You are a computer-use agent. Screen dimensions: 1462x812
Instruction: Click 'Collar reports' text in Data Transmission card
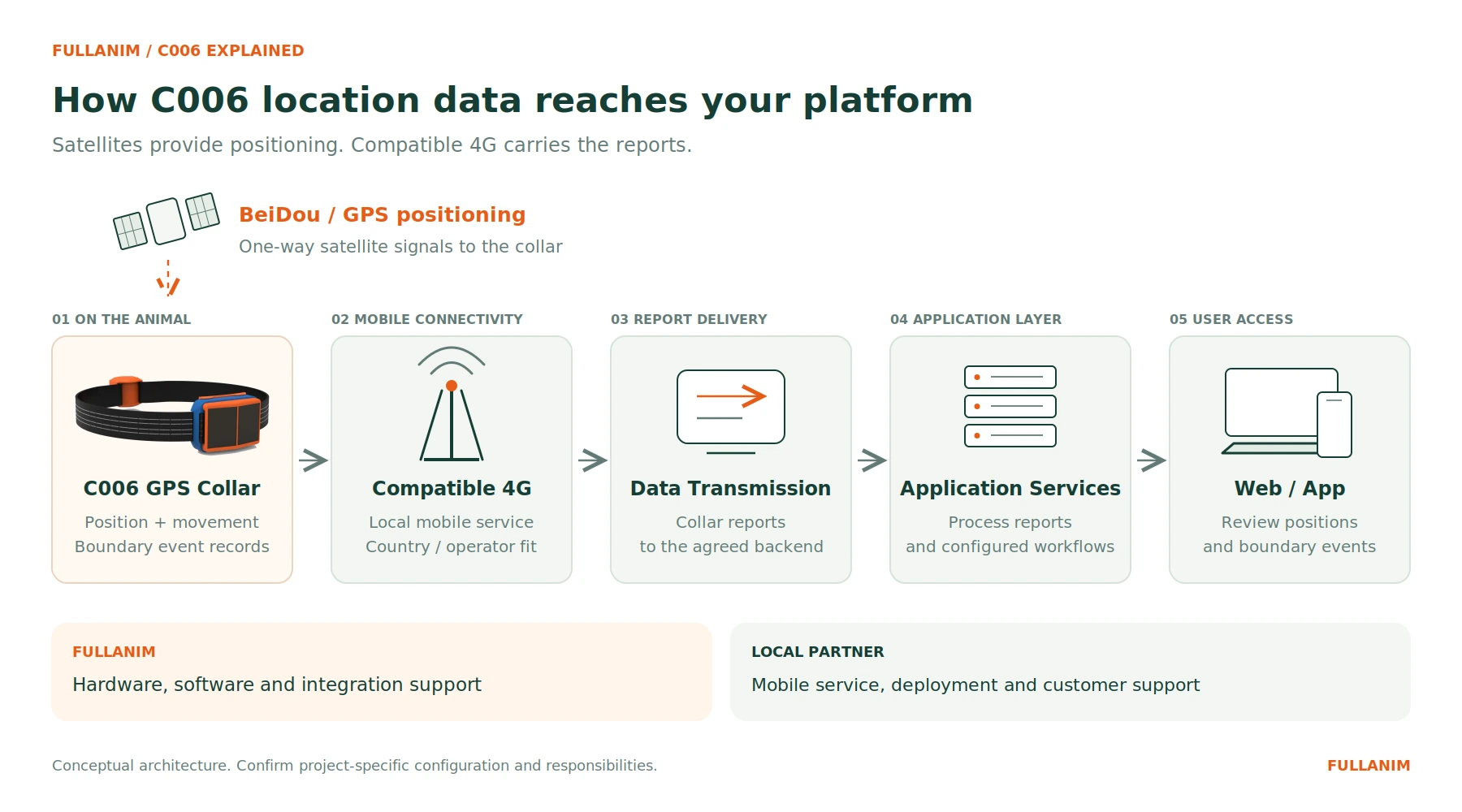coord(731,522)
